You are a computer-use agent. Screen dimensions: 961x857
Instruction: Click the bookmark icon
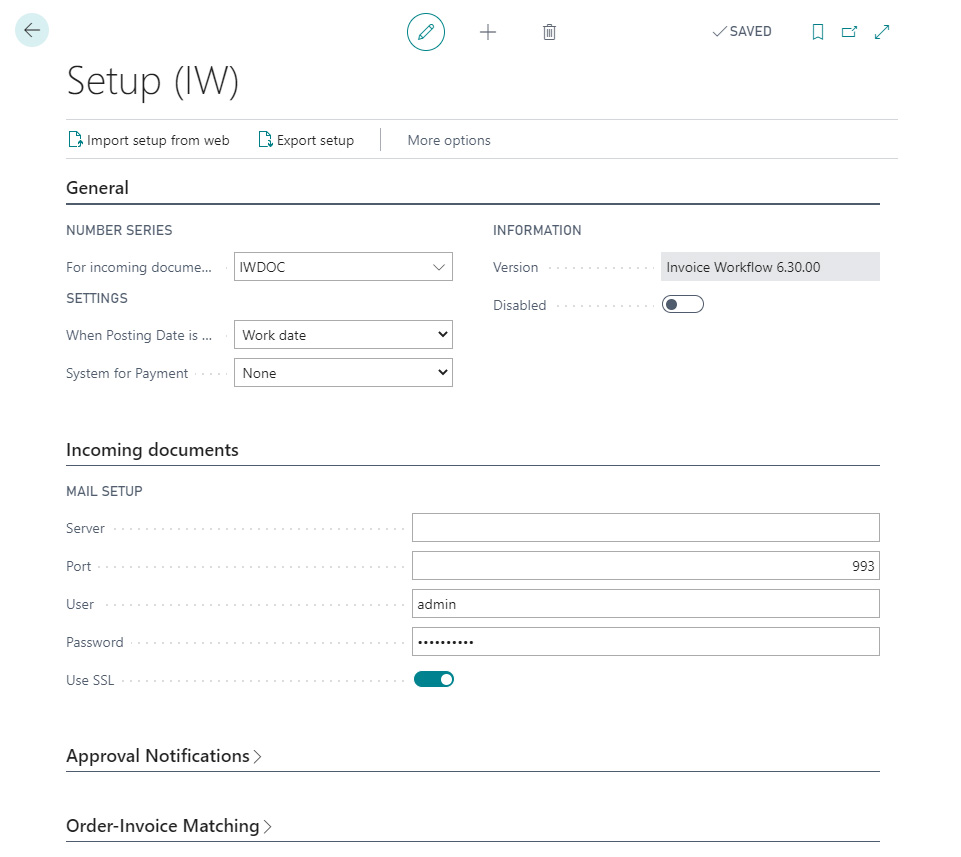pos(818,32)
